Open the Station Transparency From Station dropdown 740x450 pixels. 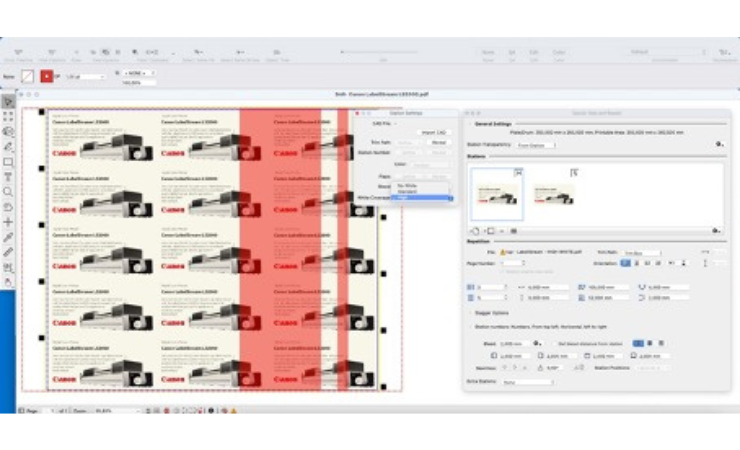(x=535, y=145)
